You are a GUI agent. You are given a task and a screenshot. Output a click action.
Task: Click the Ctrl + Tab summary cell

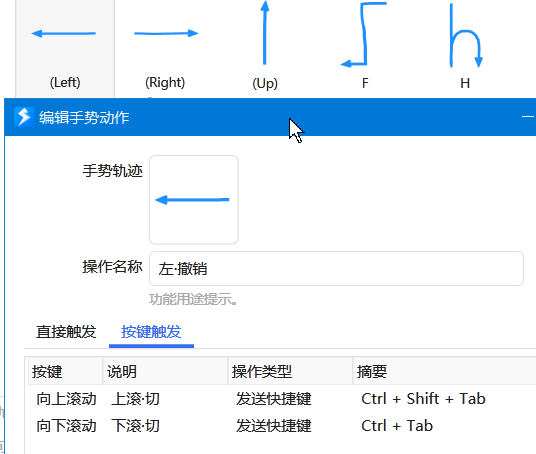pyautogui.click(x=397, y=426)
